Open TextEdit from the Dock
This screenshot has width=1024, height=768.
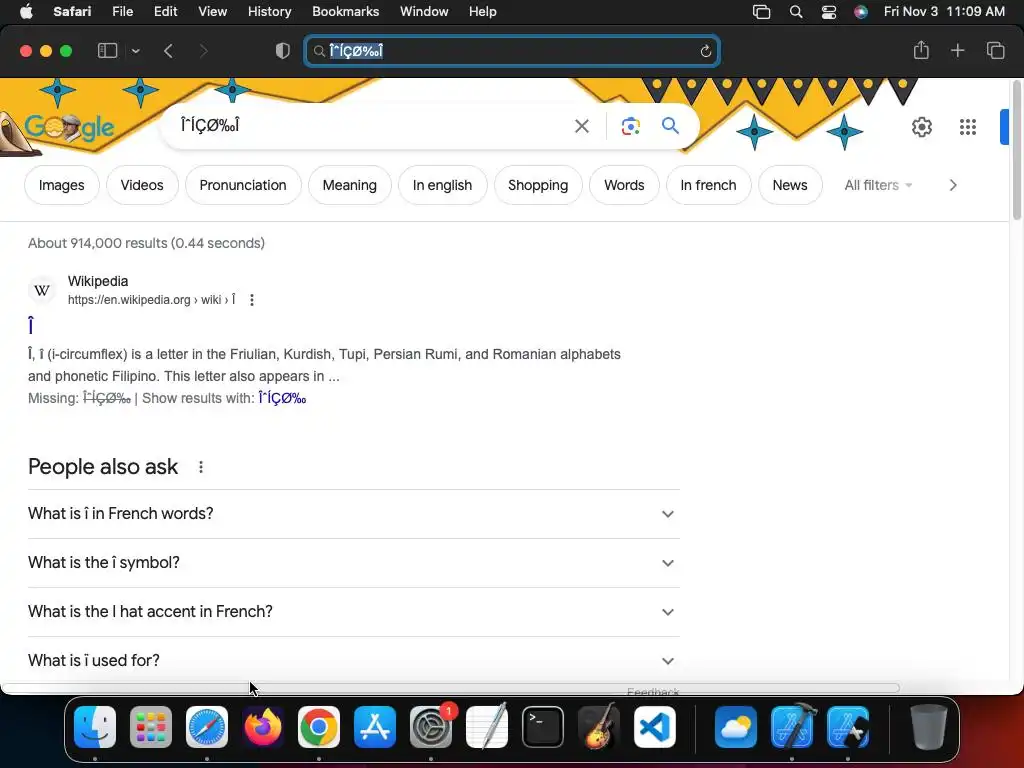point(487,727)
